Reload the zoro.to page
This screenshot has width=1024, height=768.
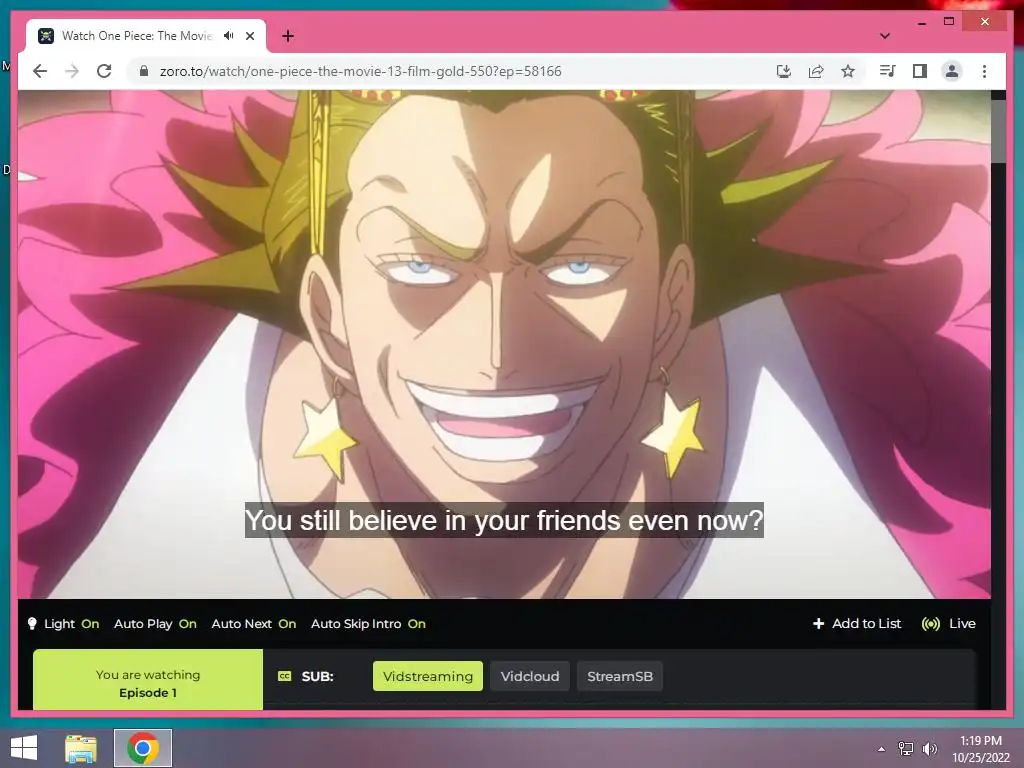[x=104, y=71]
